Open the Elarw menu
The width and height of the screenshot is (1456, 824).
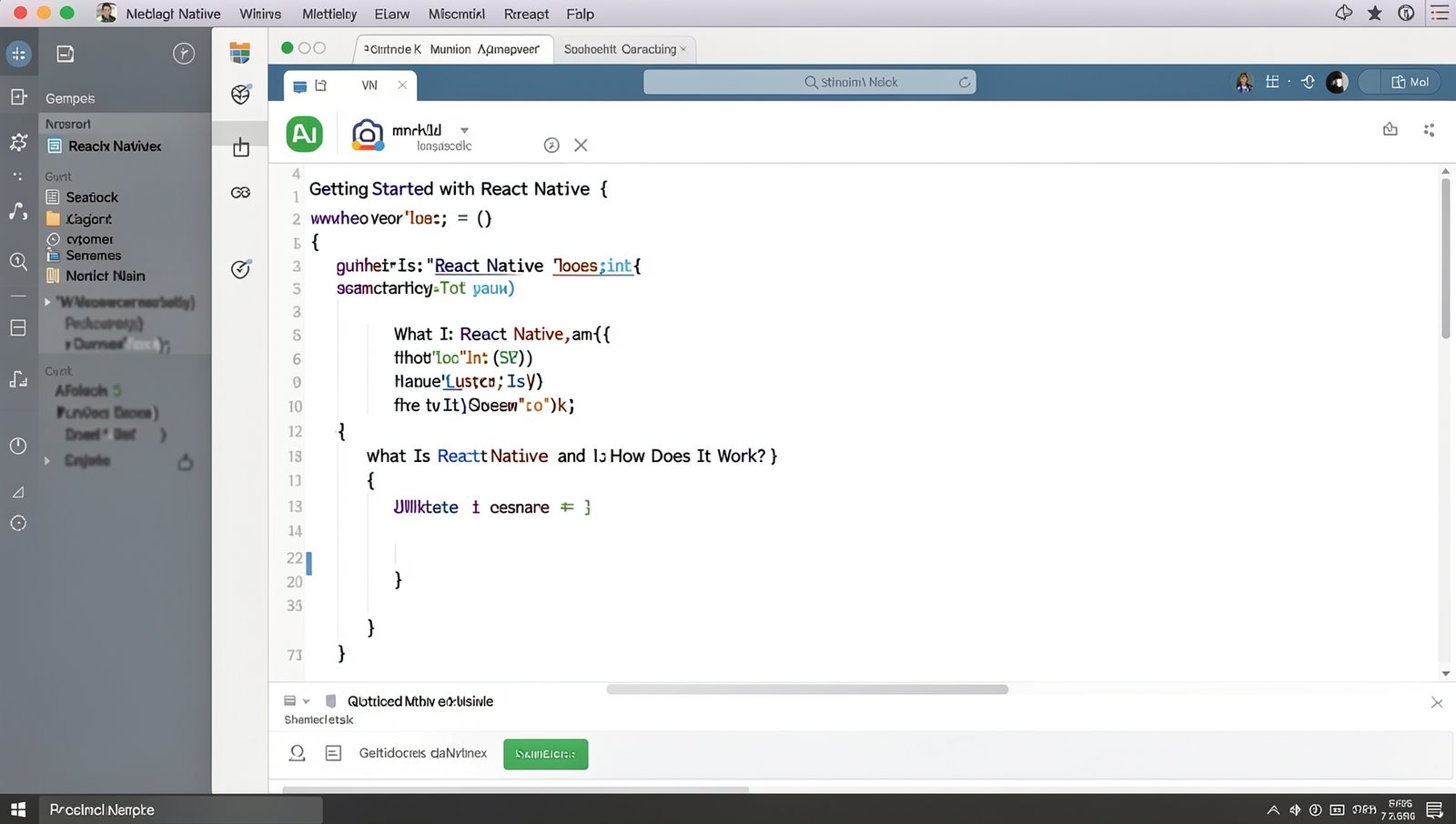click(x=392, y=14)
